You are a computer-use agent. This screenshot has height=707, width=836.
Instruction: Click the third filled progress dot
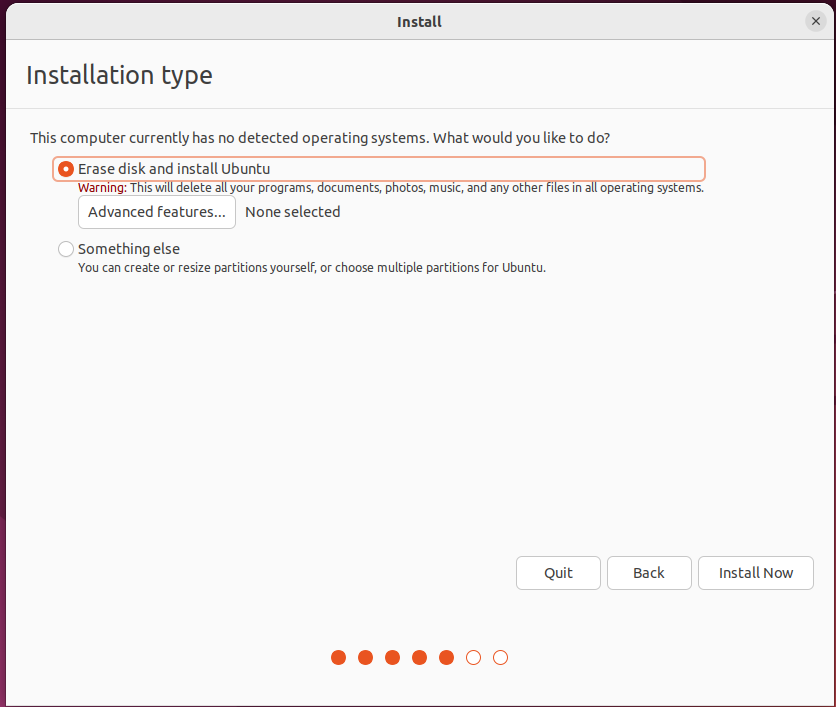[393, 657]
